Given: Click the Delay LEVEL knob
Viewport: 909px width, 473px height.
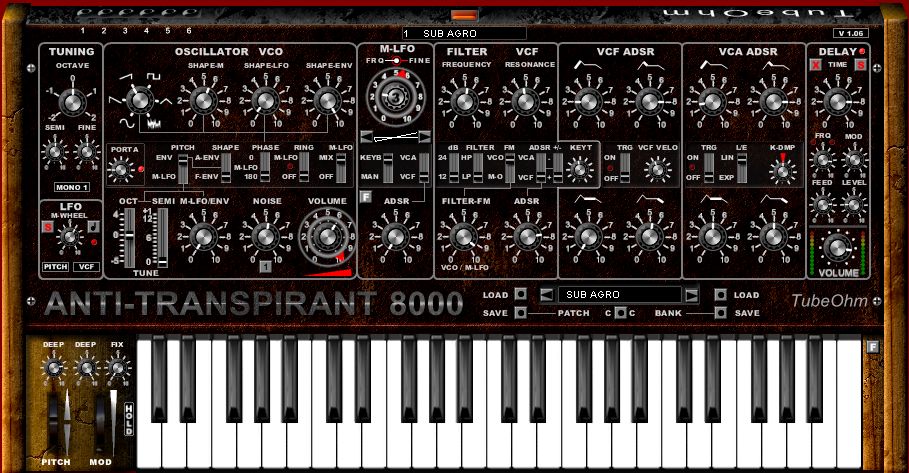Looking at the screenshot, I should click(853, 204).
